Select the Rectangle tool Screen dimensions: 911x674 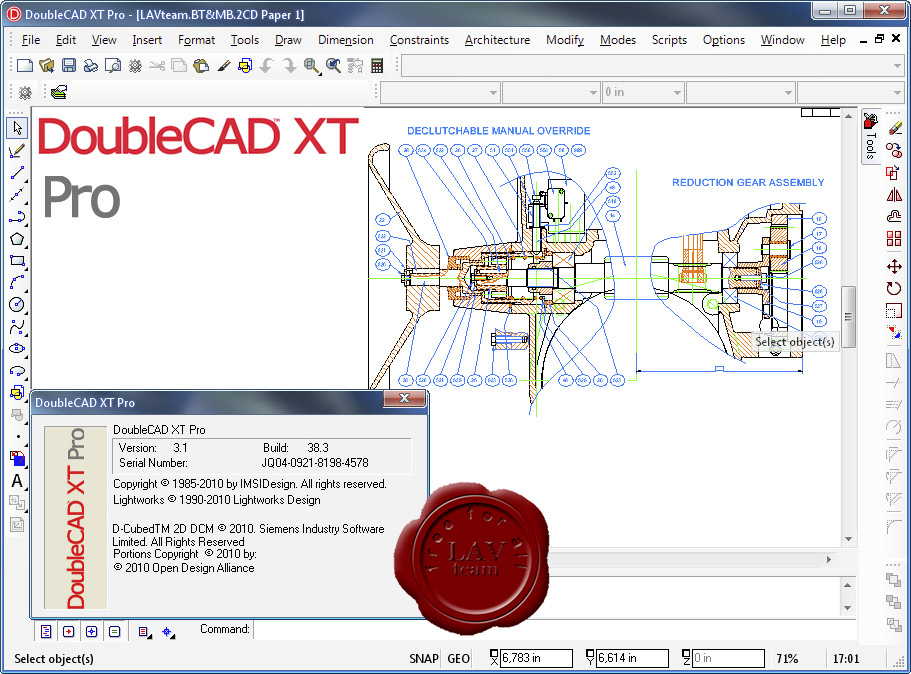pos(17,261)
